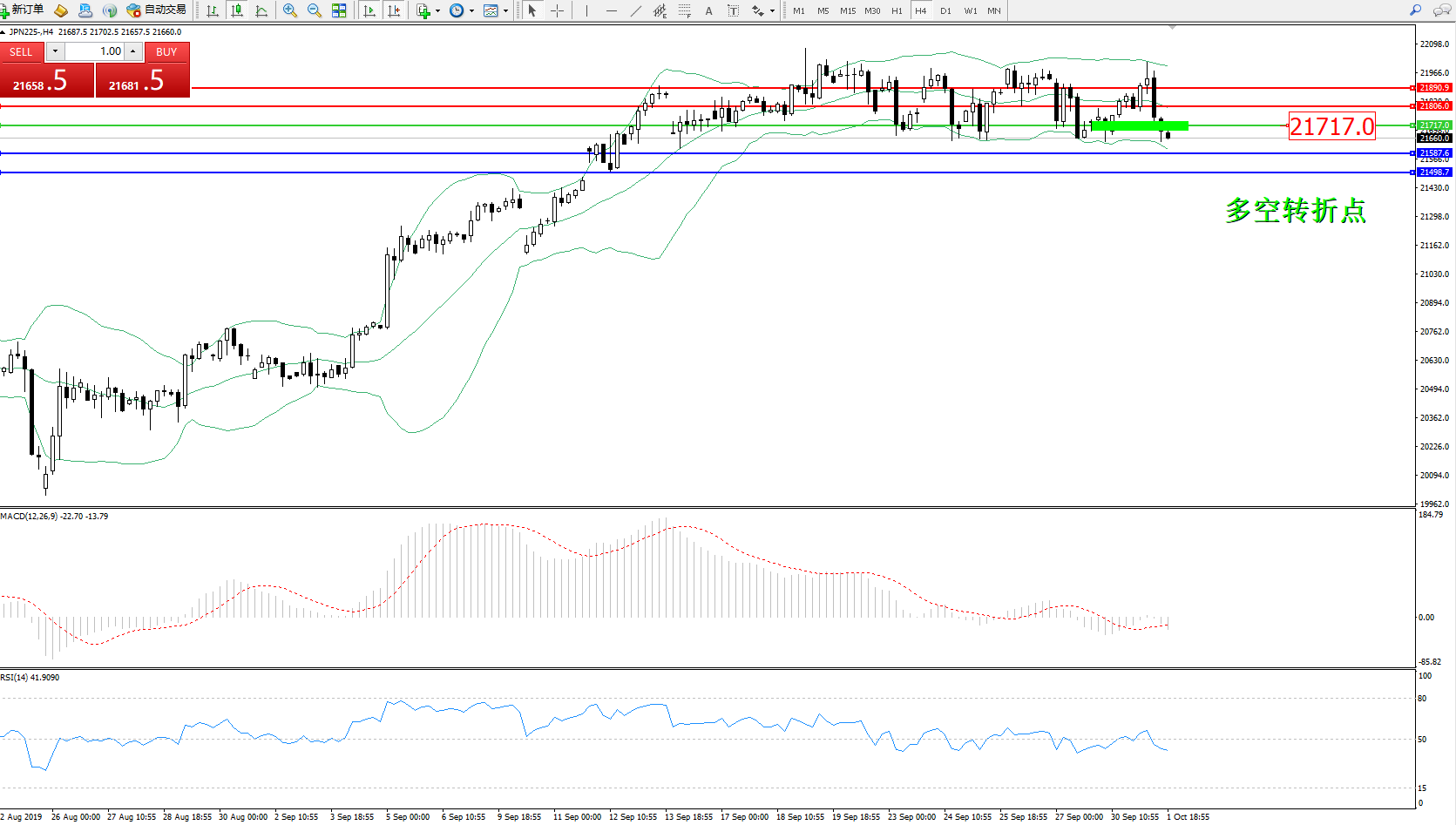Expand the templates dropdown arrow
This screenshot has height=825, width=1456.
505,11
